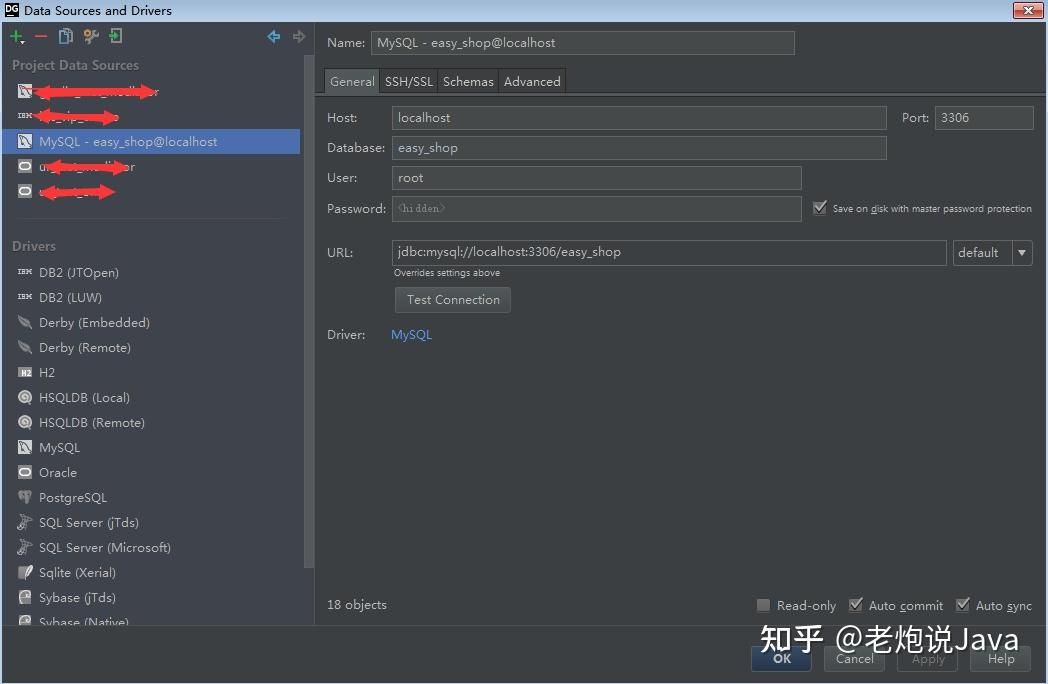Navigate back using blue left arrow
1048x684 pixels.
tap(273, 36)
